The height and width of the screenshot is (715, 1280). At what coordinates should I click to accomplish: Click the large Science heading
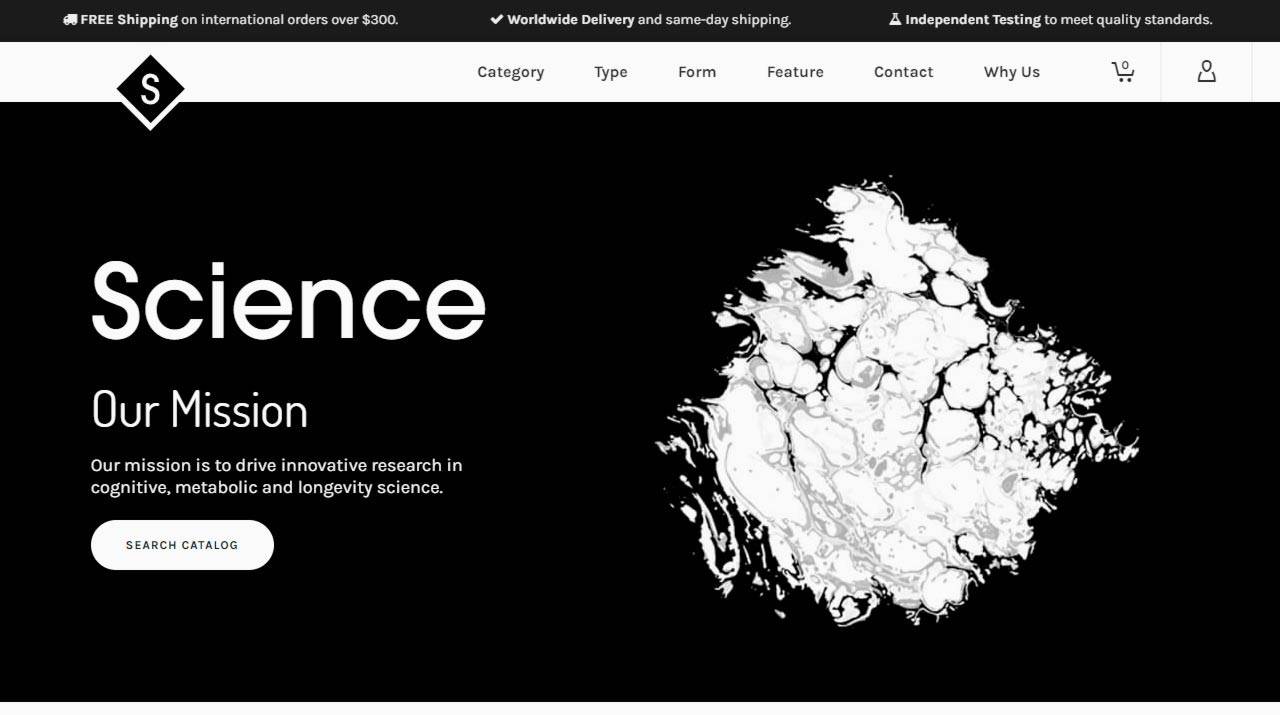pyautogui.click(x=288, y=302)
